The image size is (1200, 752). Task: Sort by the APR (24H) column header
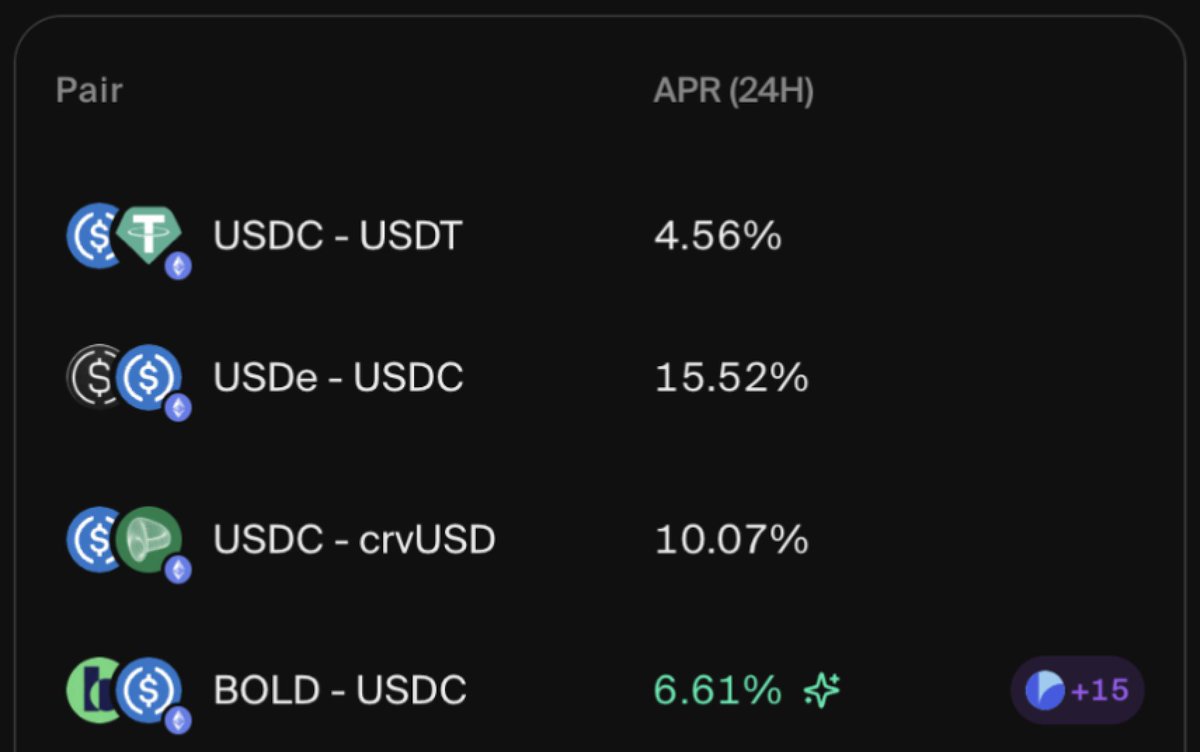point(733,92)
